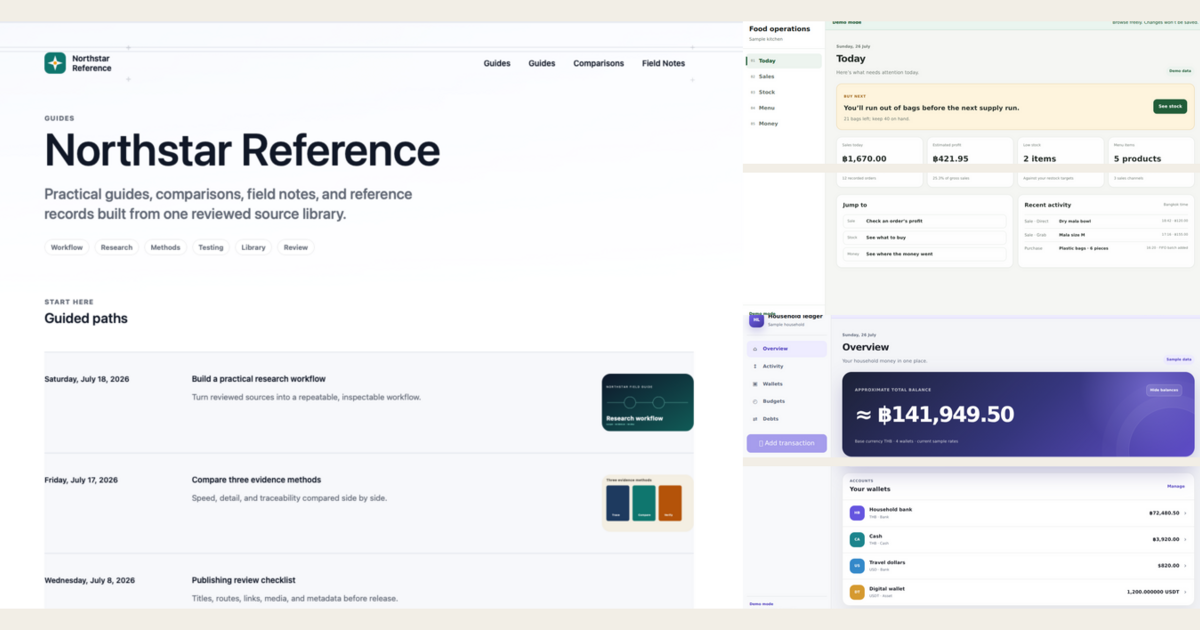
Task: Open Field Notes in the Northstar navigation
Action: click(664, 63)
